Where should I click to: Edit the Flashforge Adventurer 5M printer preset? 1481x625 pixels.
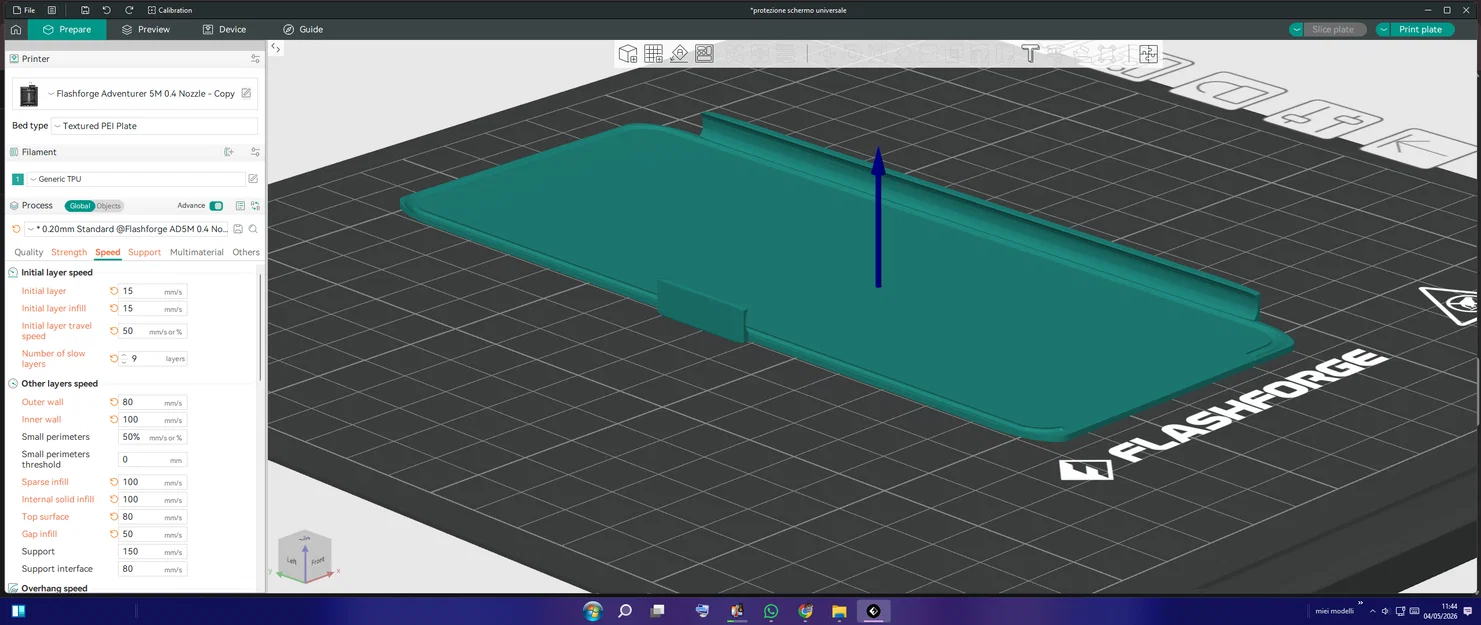coord(246,94)
